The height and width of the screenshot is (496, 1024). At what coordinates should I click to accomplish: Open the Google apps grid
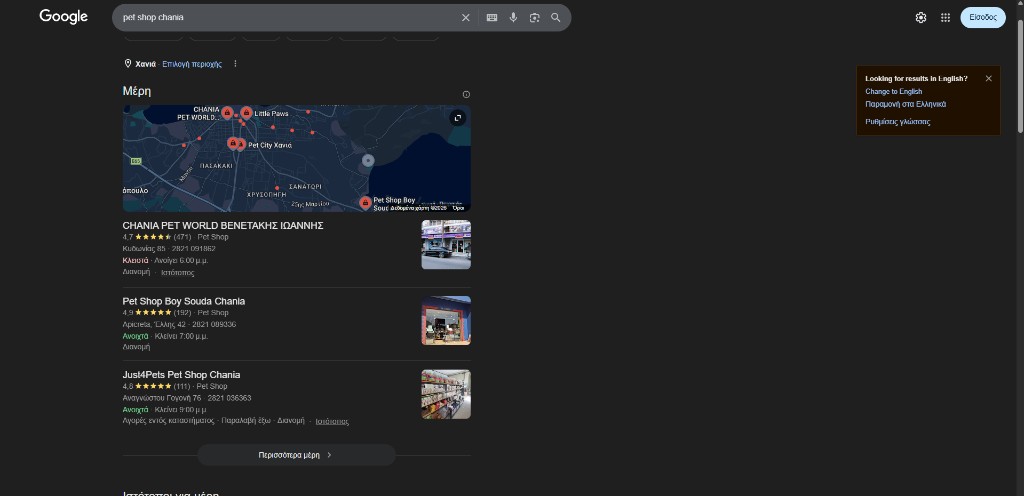coord(946,18)
